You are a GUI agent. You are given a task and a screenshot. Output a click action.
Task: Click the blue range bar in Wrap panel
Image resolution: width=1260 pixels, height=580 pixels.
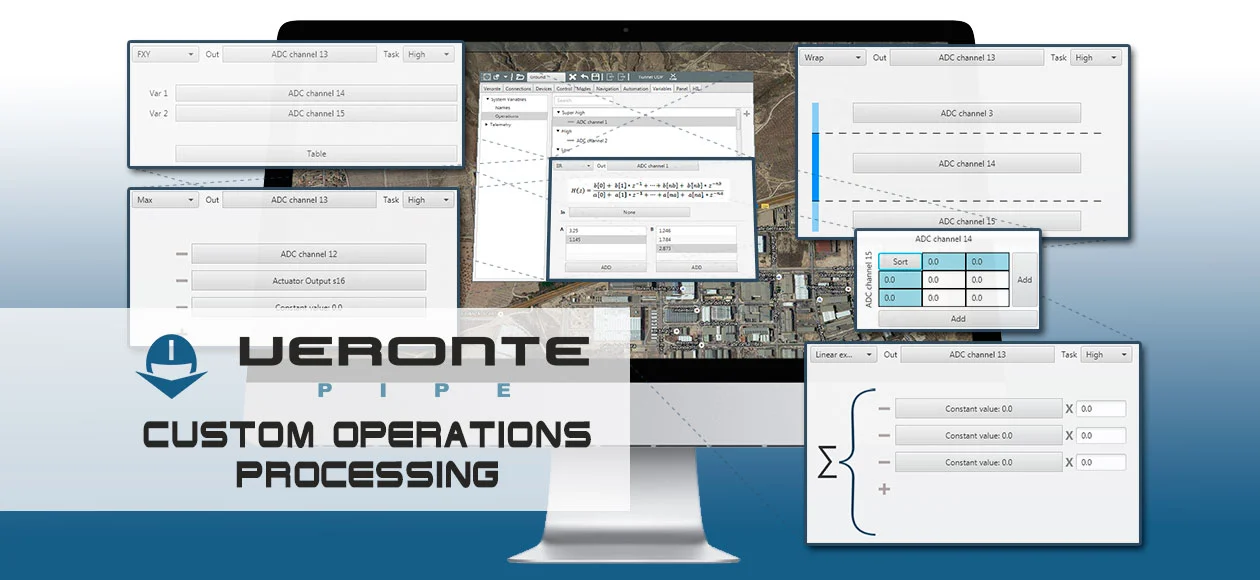pyautogui.click(x=815, y=166)
